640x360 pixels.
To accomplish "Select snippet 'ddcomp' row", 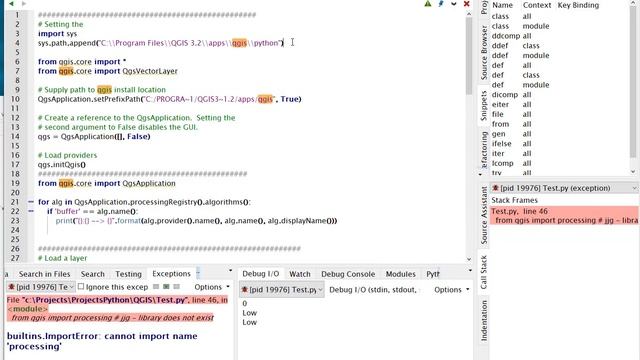I will point(560,36).
